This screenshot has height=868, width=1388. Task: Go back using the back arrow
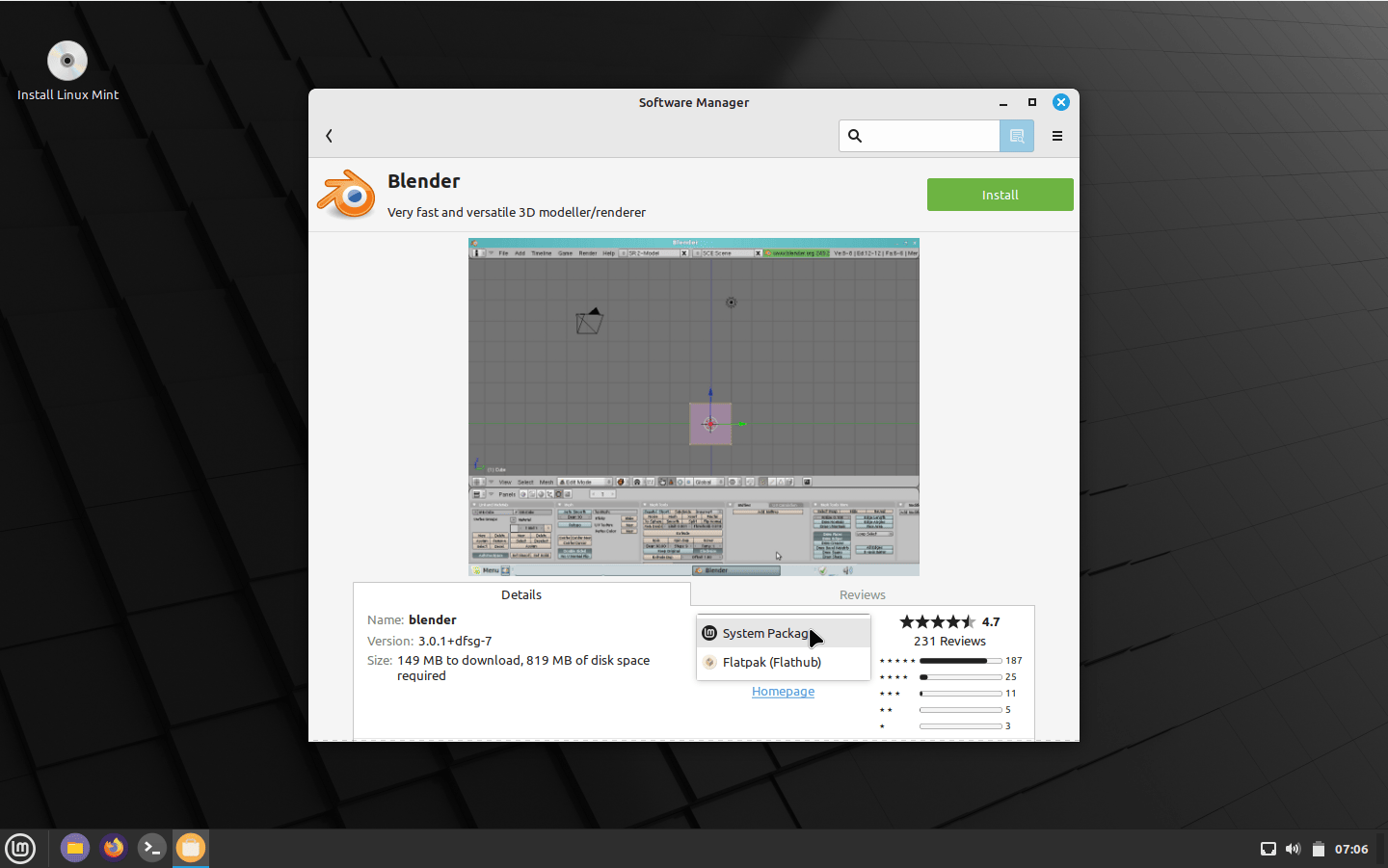click(x=329, y=136)
